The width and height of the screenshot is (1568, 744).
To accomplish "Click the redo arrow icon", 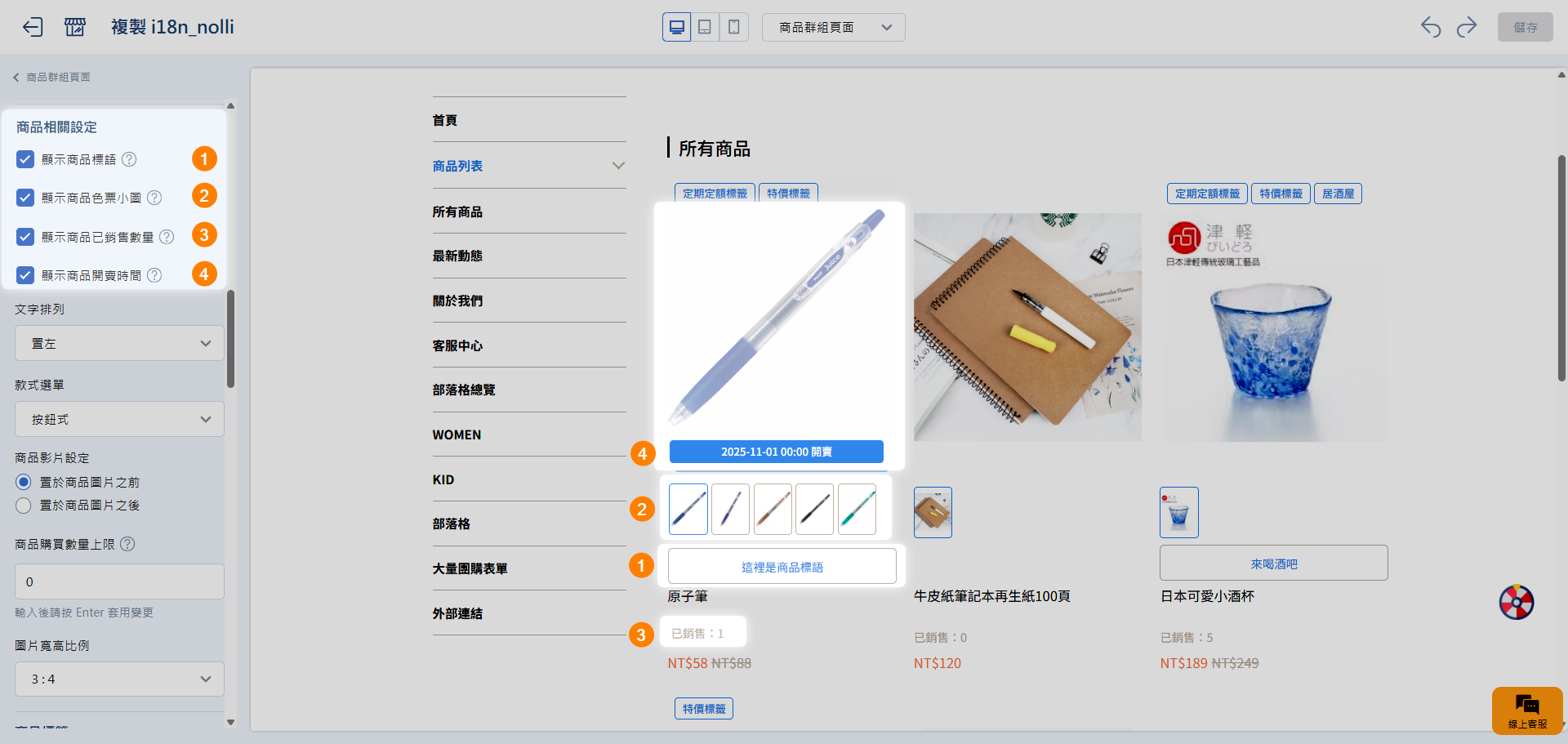I will coord(1467,27).
